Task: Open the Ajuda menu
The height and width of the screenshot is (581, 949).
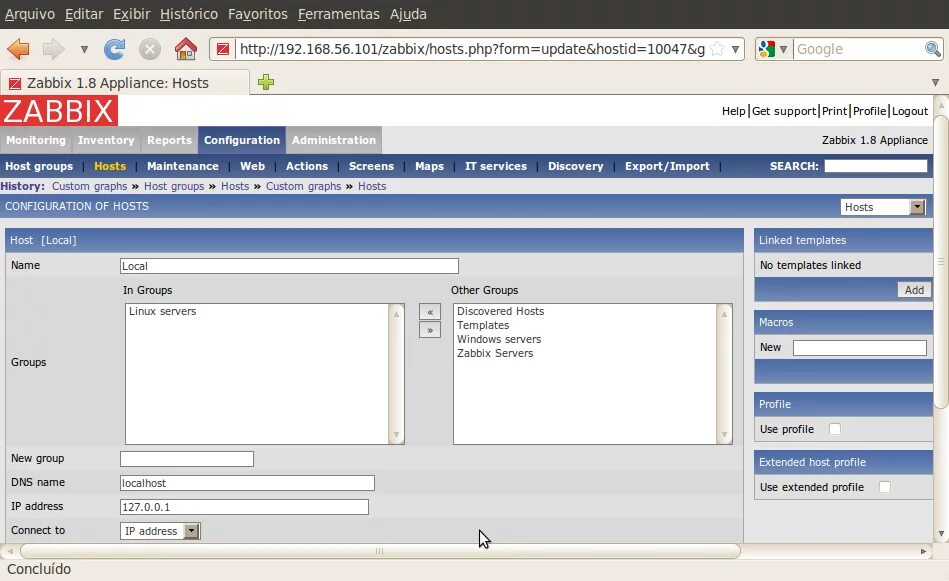Action: point(408,14)
